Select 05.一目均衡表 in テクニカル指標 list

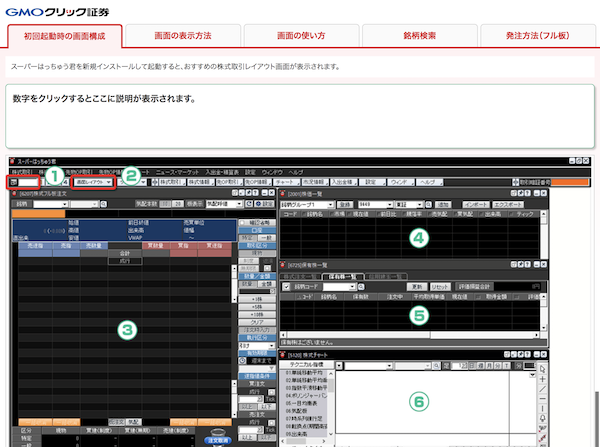click(302, 403)
